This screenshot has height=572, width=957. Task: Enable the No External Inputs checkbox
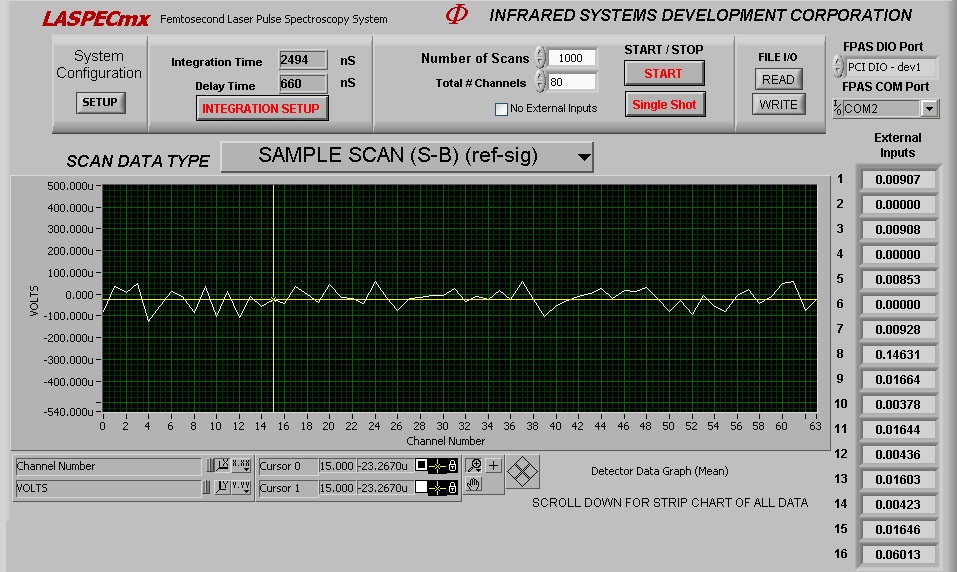pos(502,109)
